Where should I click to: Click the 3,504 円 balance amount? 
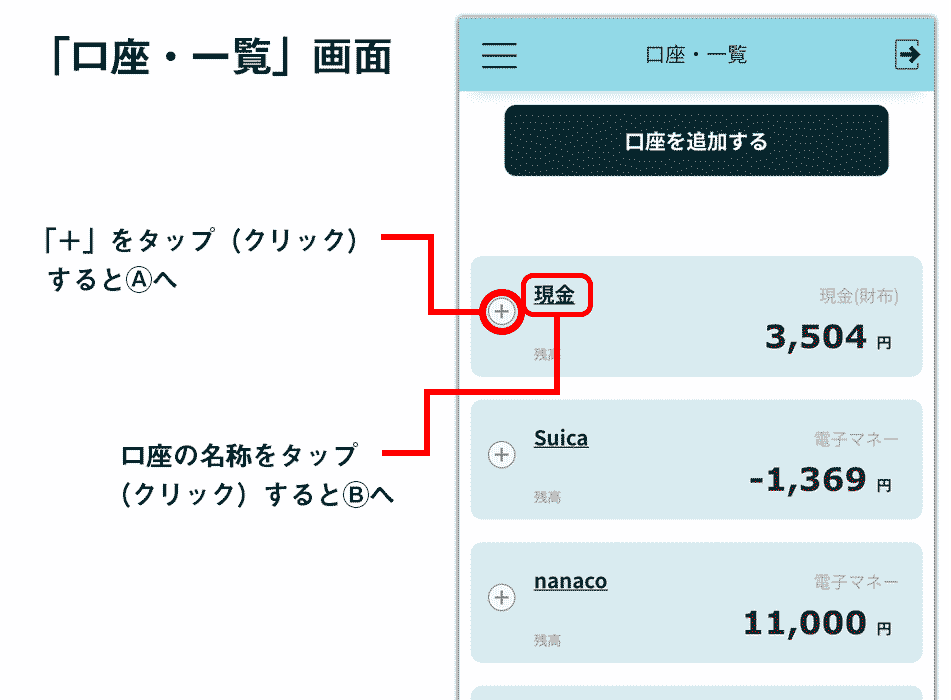(828, 338)
